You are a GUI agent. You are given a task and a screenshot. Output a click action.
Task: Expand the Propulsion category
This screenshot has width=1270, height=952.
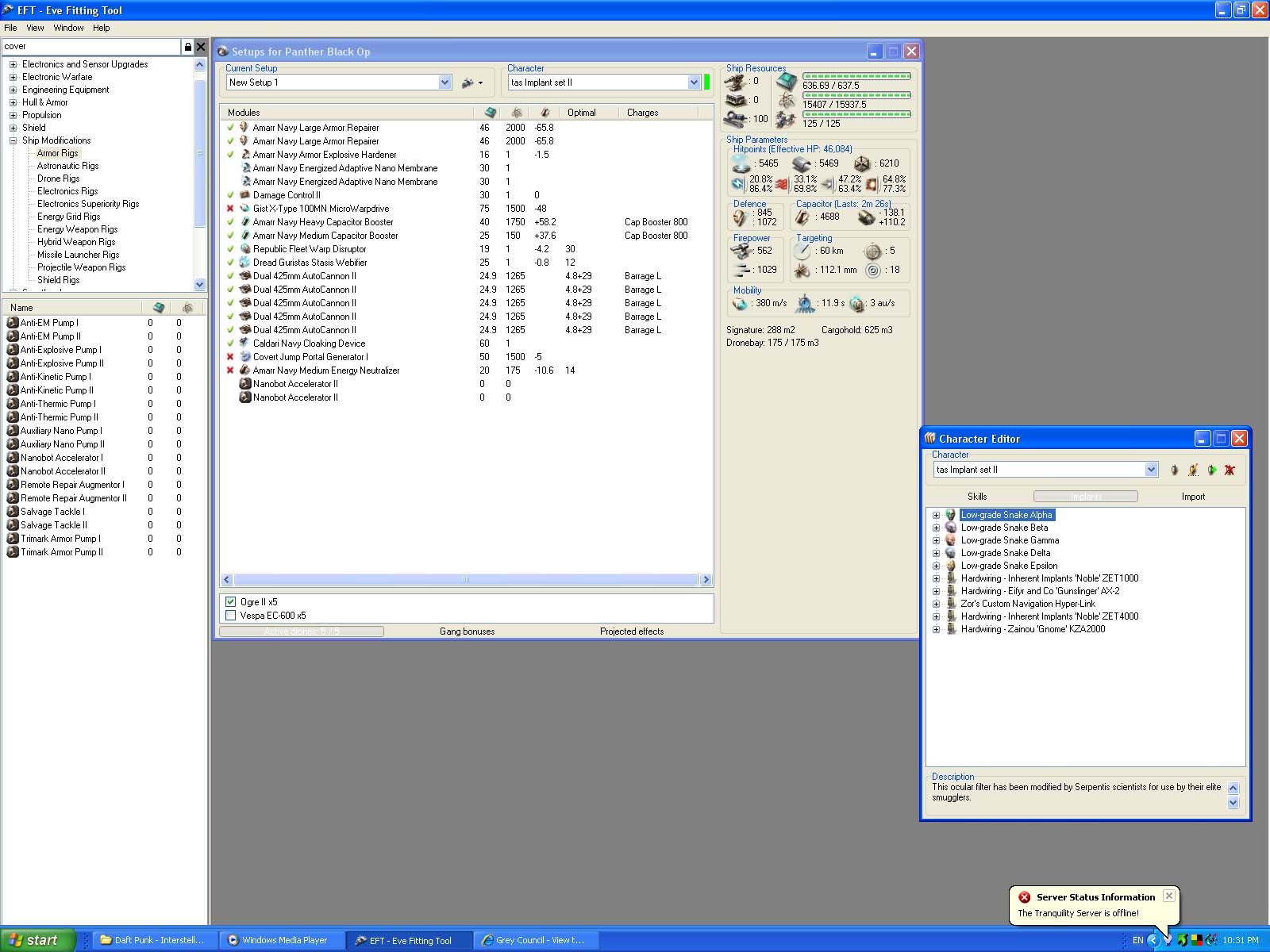click(13, 115)
